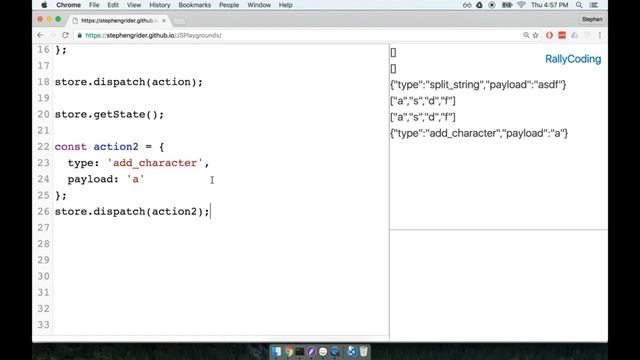Image resolution: width=640 pixels, height=360 pixels.
Task: Open the History menu
Action: [x=159, y=5]
